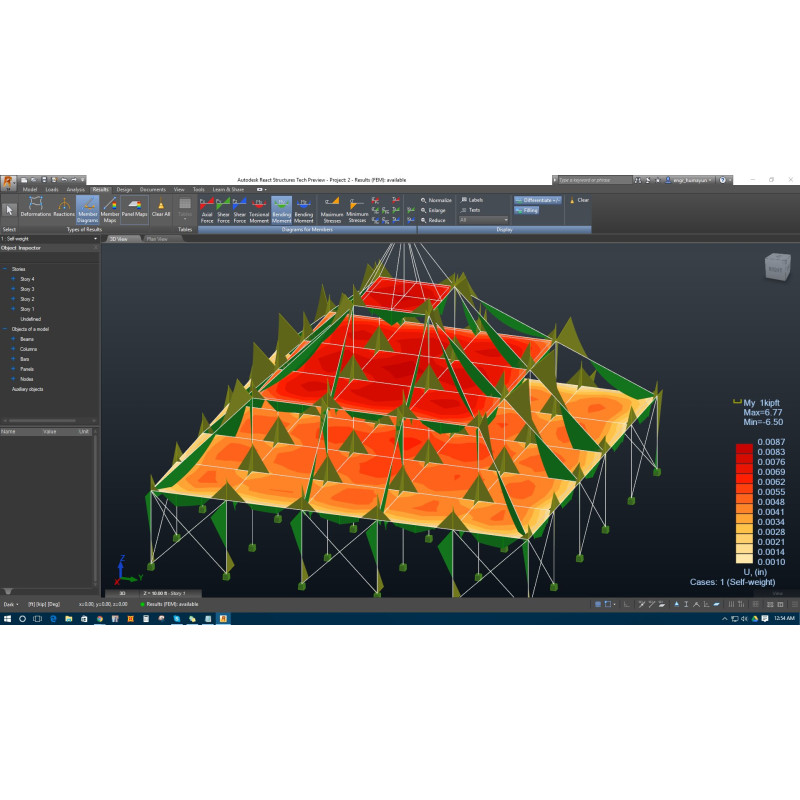Toggle the Differentiate +/- option
This screenshot has height=800, width=800.
click(538, 200)
